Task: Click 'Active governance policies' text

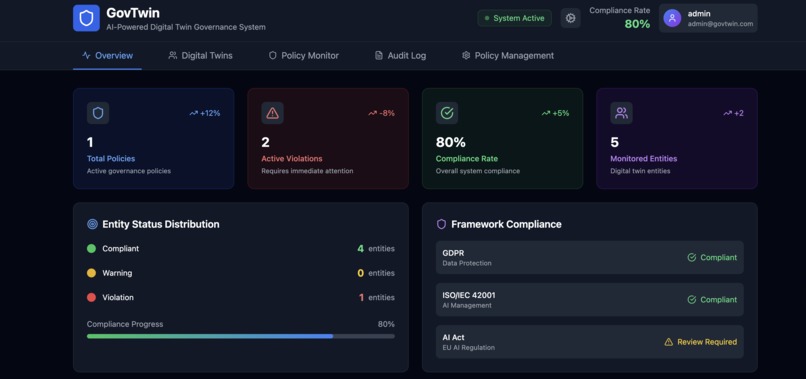Action: click(x=129, y=171)
